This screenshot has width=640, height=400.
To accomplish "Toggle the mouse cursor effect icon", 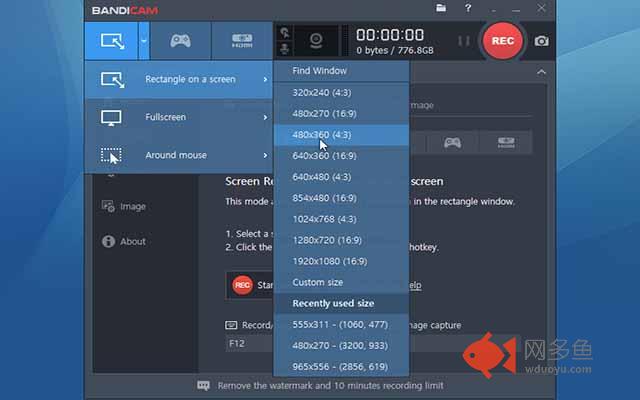I will (x=285, y=33).
